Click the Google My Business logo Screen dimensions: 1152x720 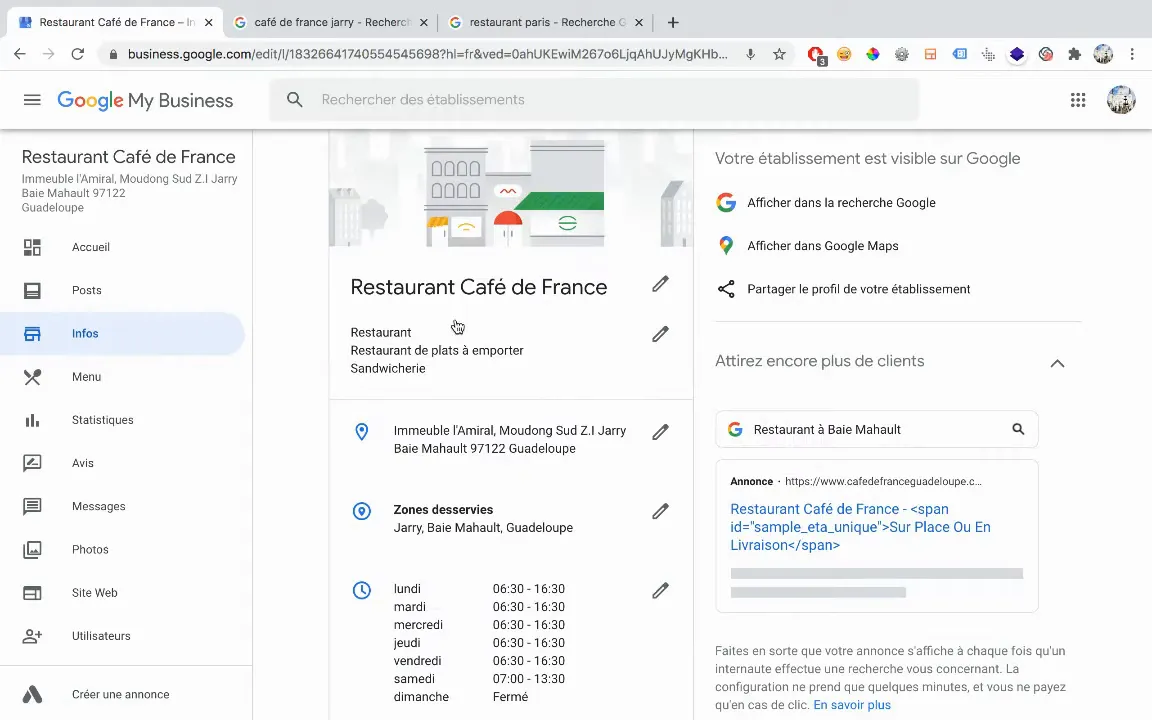pos(145,101)
